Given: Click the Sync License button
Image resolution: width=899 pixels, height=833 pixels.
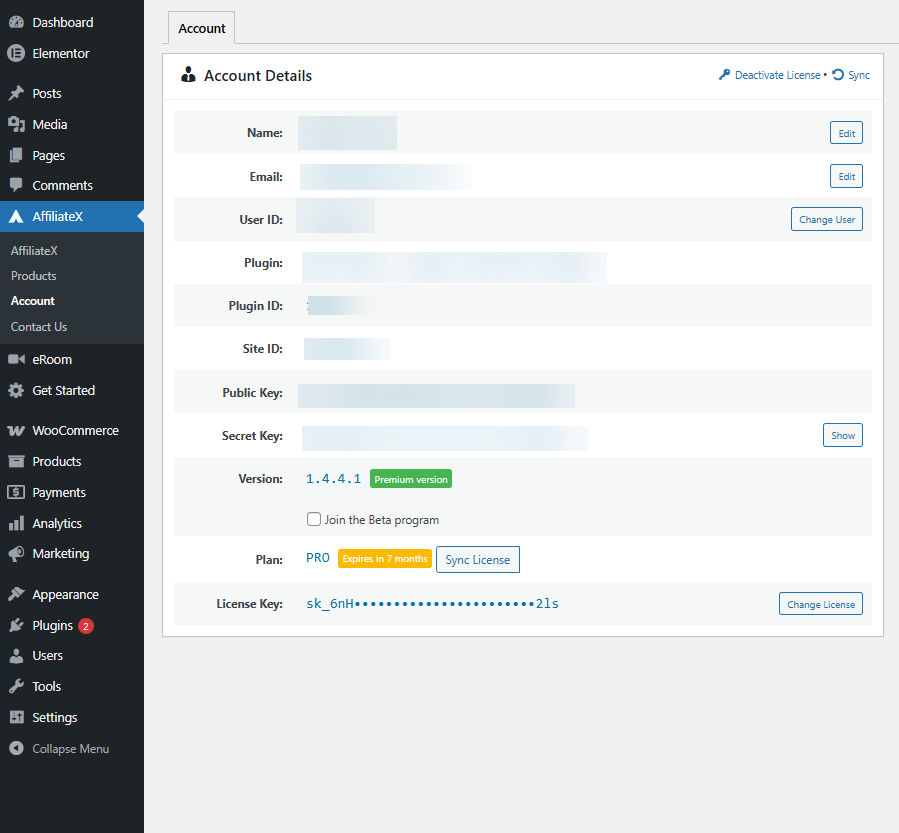Looking at the screenshot, I should [x=478, y=560].
